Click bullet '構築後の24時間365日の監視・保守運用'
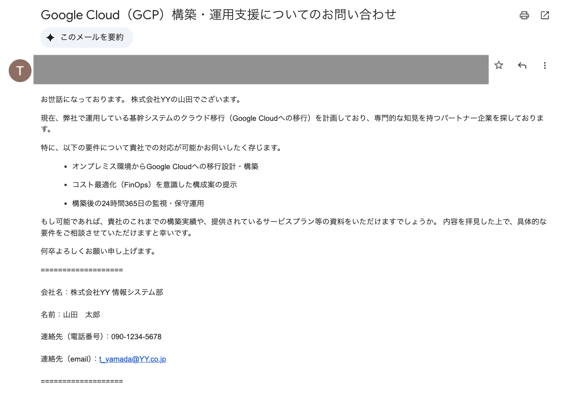Screen dimensions: 568x399 [138, 203]
